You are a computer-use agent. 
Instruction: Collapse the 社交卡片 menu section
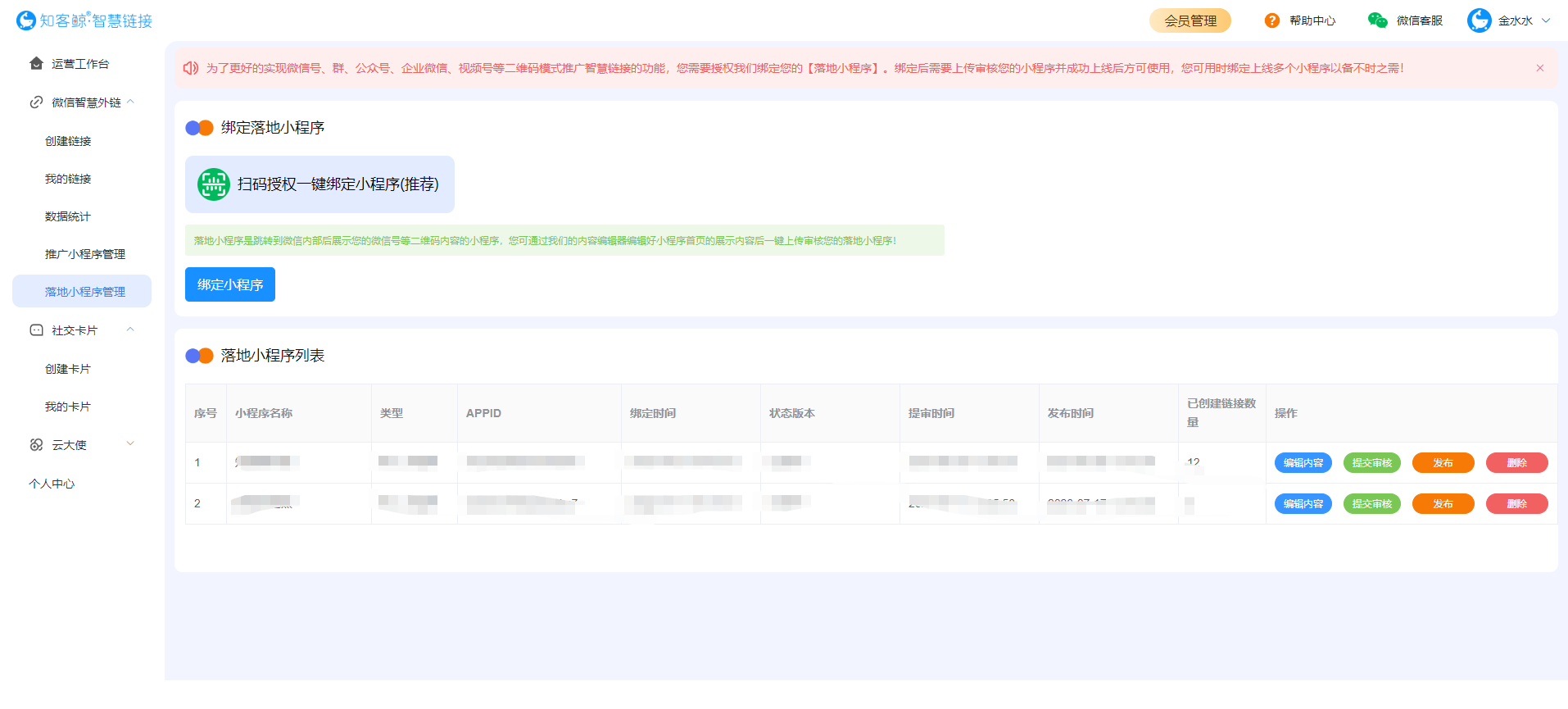(130, 330)
